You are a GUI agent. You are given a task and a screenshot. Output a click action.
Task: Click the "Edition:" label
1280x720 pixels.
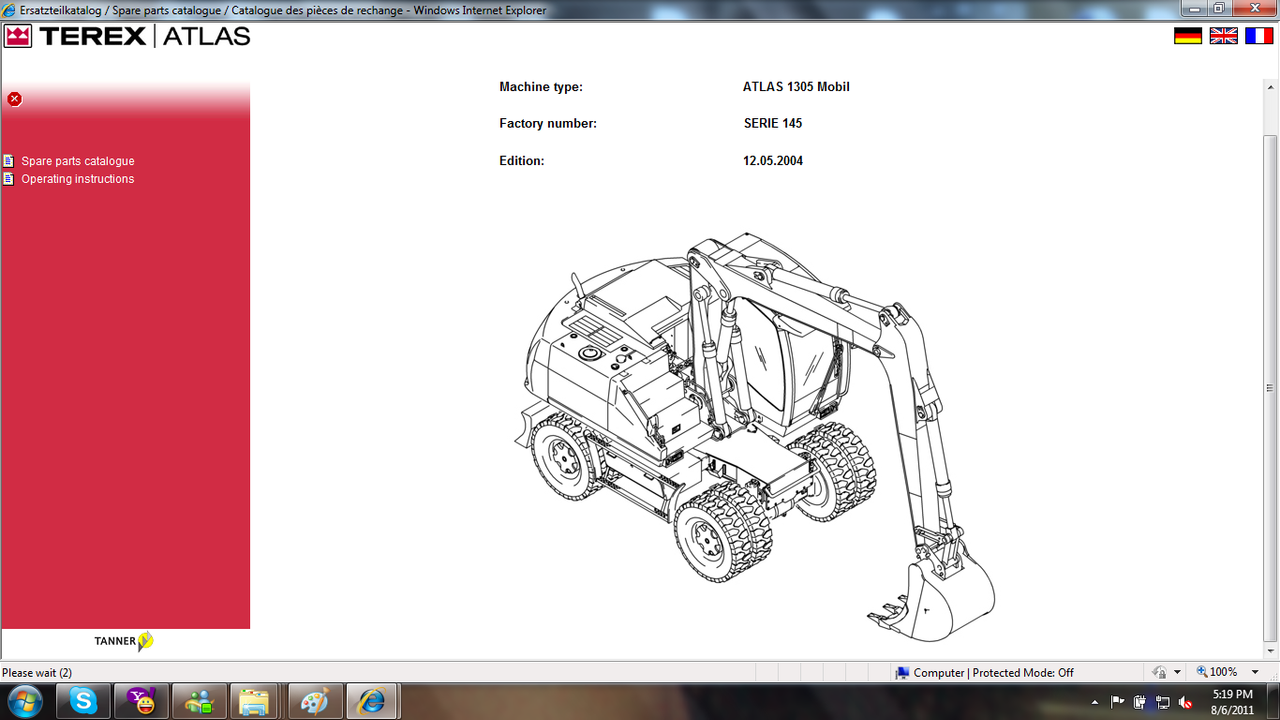coord(522,161)
